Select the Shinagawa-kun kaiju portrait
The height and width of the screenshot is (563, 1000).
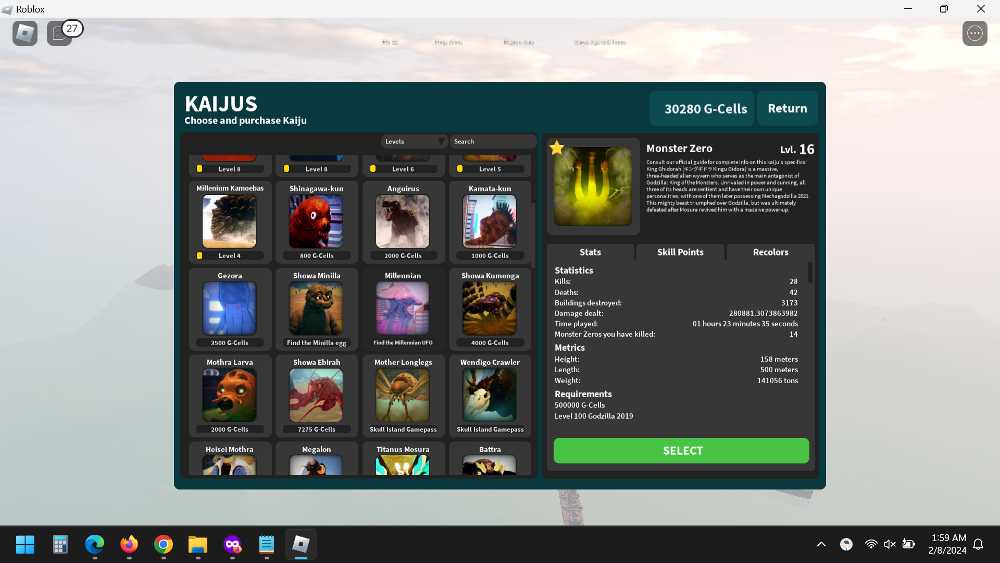[316, 221]
